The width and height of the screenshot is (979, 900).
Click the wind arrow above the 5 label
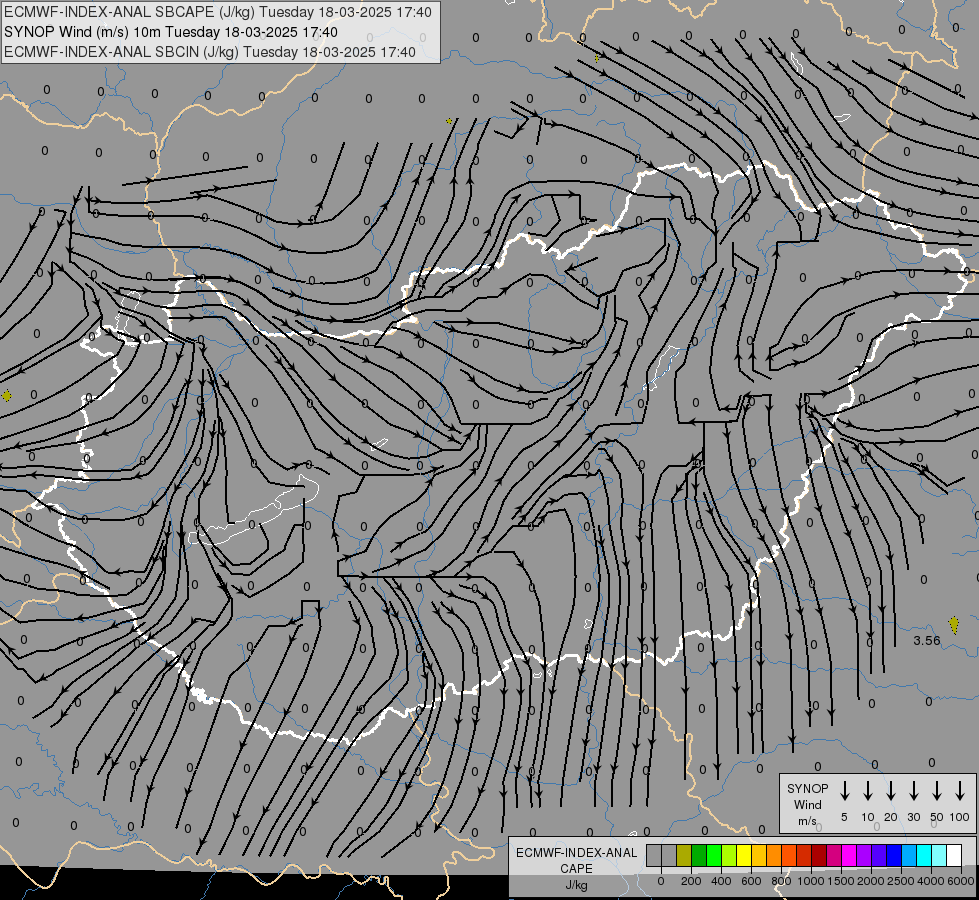tap(845, 791)
